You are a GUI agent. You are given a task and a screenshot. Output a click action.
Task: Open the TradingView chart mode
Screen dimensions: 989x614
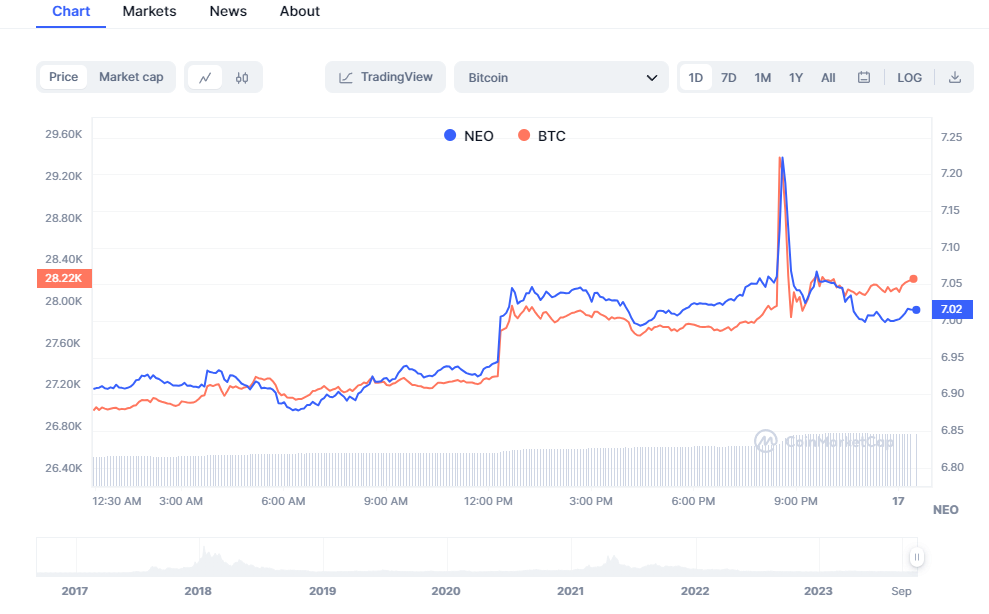pos(385,77)
